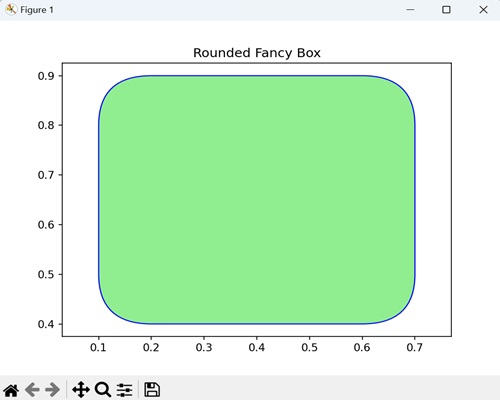Click the y-axis tick label 0.4
This screenshot has height=400, width=500.
(46, 324)
